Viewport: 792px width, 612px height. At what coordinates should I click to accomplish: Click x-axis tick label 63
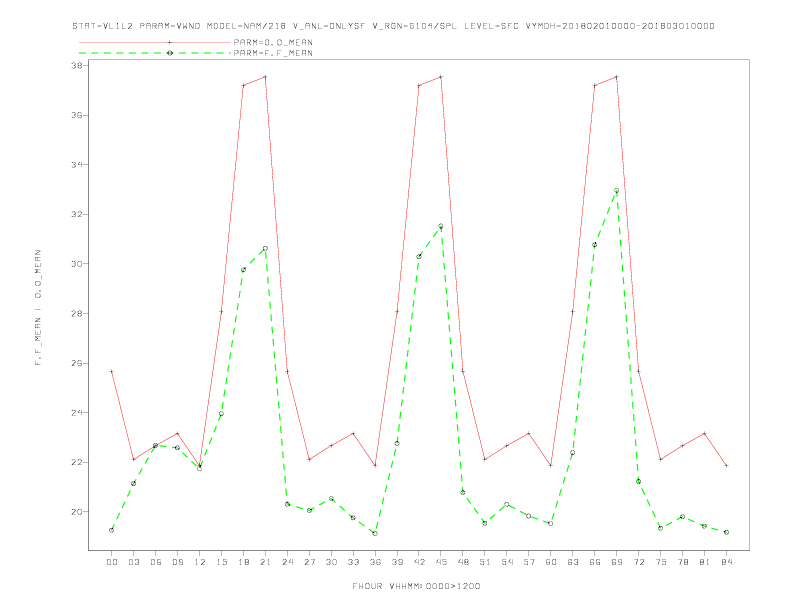coord(573,562)
